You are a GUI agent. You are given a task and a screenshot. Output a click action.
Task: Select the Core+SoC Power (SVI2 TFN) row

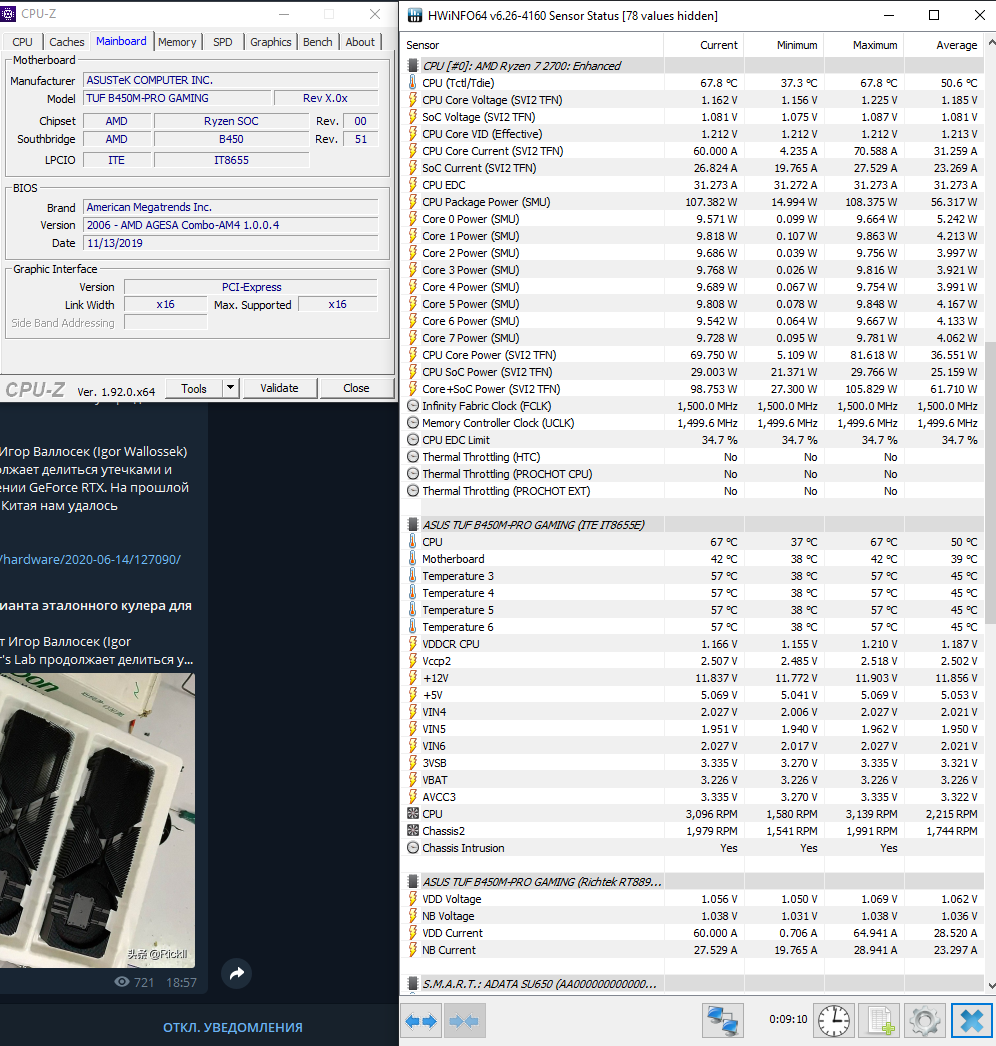tap(694, 389)
